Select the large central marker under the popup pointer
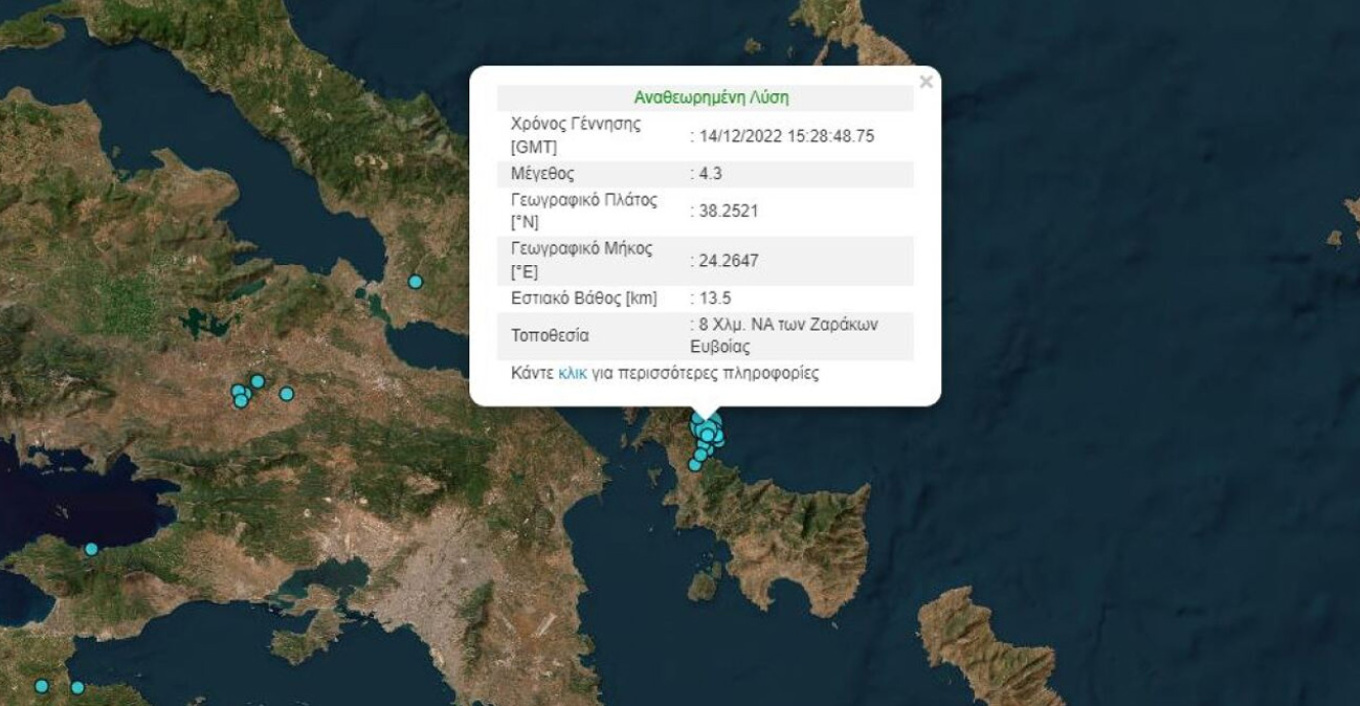The image size is (1360, 706). [707, 432]
